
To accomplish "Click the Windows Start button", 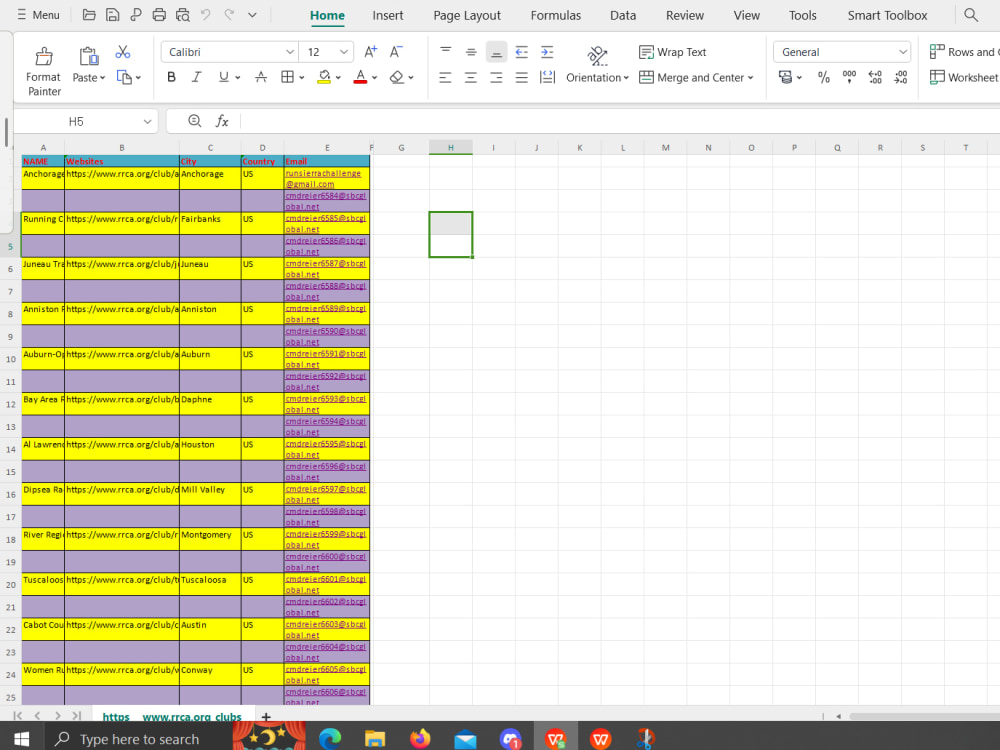I will coord(21,739).
